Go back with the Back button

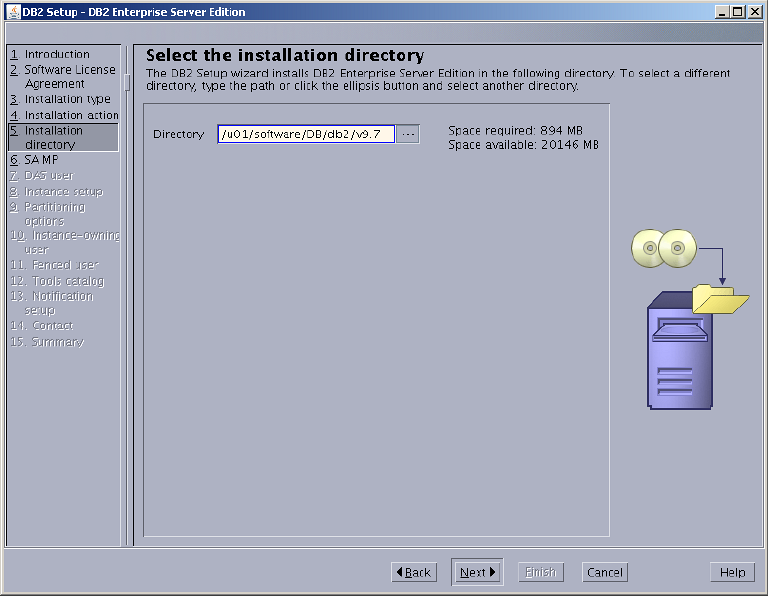pos(414,572)
